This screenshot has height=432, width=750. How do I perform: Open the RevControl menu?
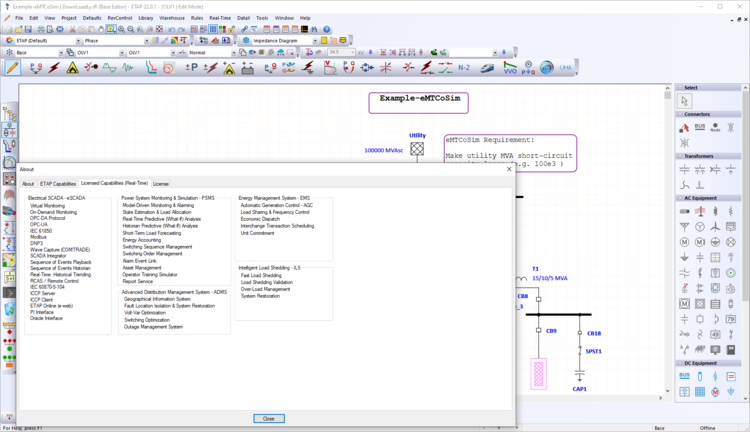(x=120, y=18)
